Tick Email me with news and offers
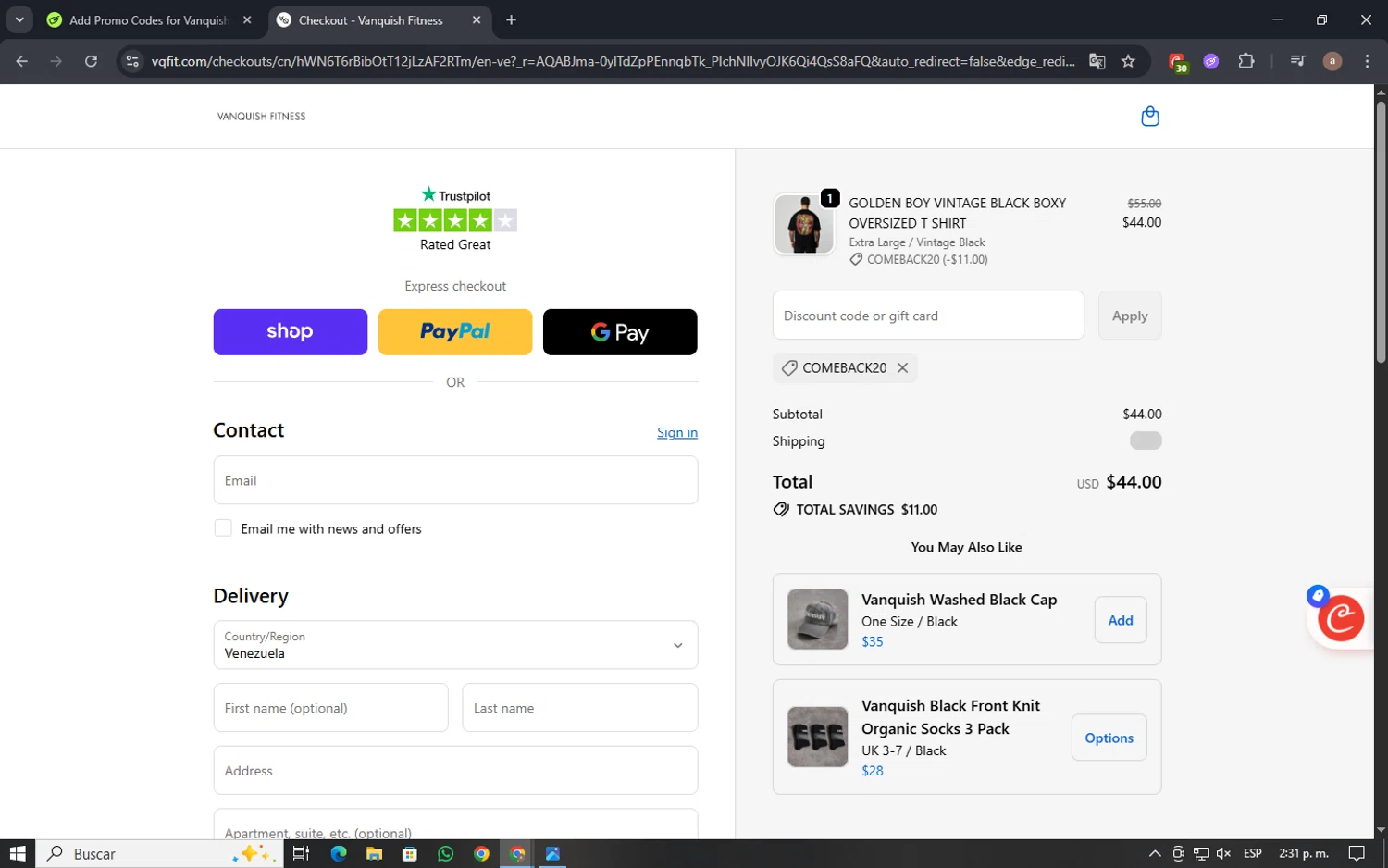The width and height of the screenshot is (1388, 868). pyautogui.click(x=223, y=528)
